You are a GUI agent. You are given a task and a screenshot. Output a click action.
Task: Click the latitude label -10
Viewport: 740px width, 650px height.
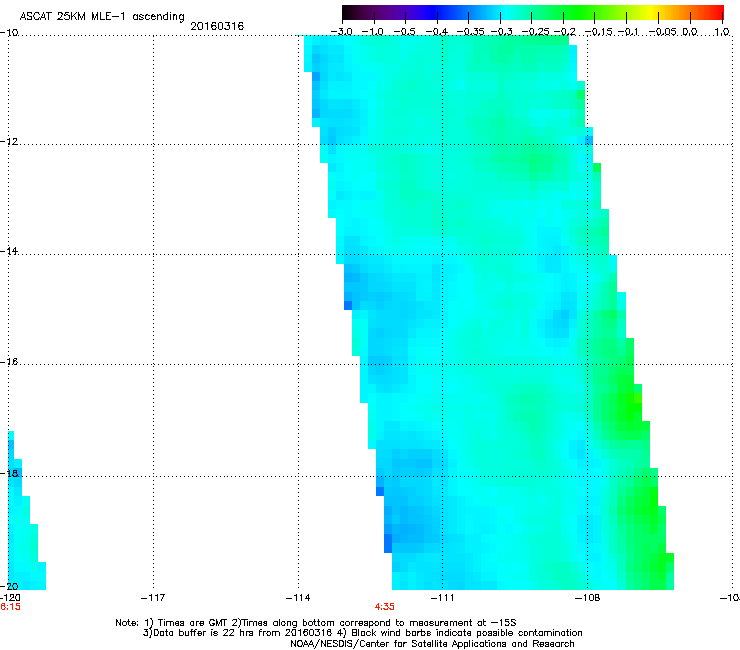click(9, 32)
